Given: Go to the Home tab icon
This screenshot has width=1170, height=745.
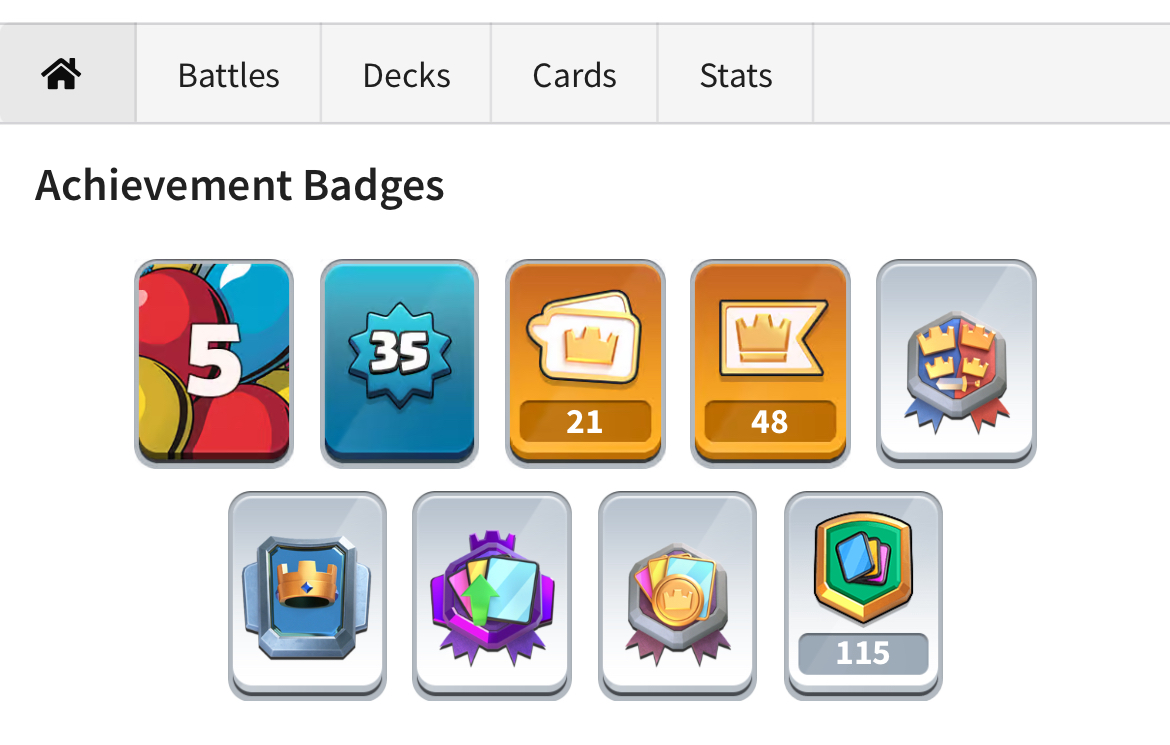Looking at the screenshot, I should (61, 74).
